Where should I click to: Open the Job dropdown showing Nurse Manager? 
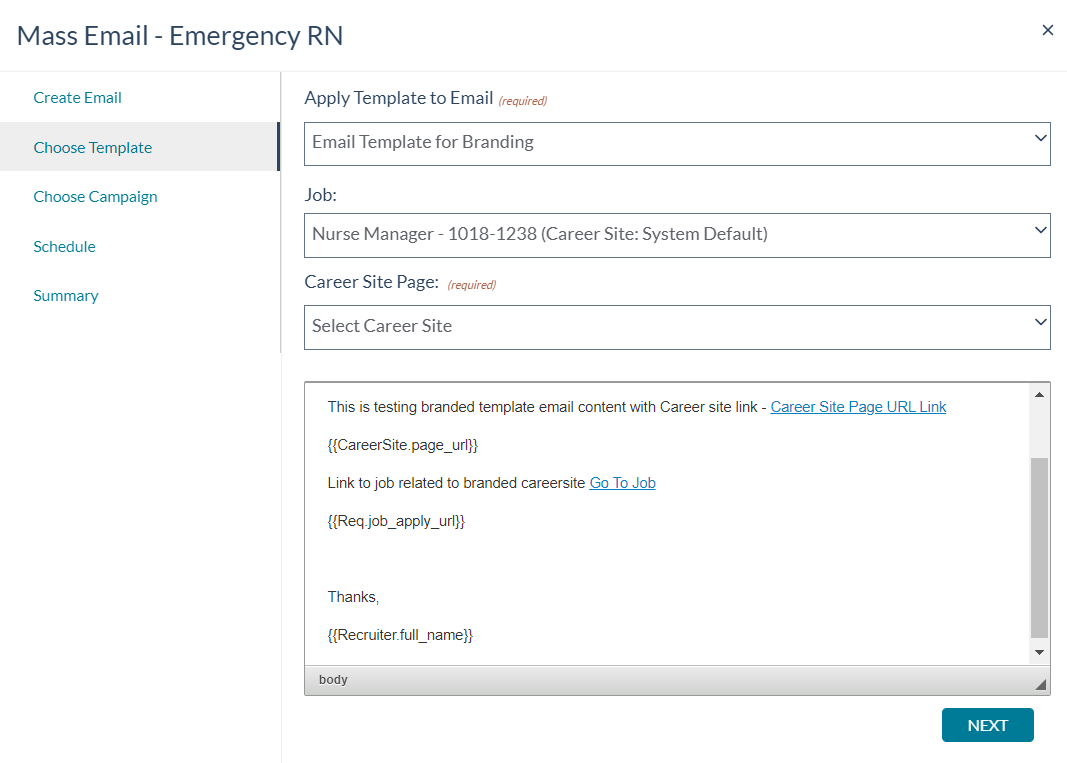[677, 236]
